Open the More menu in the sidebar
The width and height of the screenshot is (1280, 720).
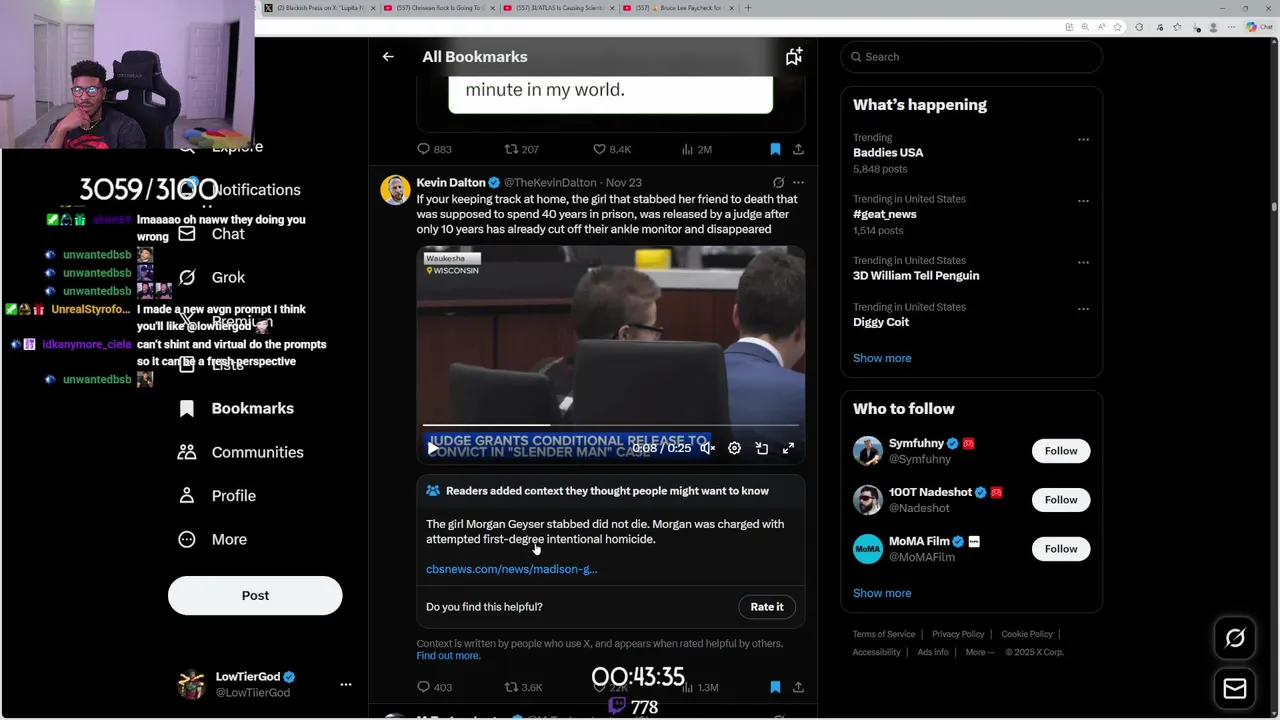(x=212, y=539)
